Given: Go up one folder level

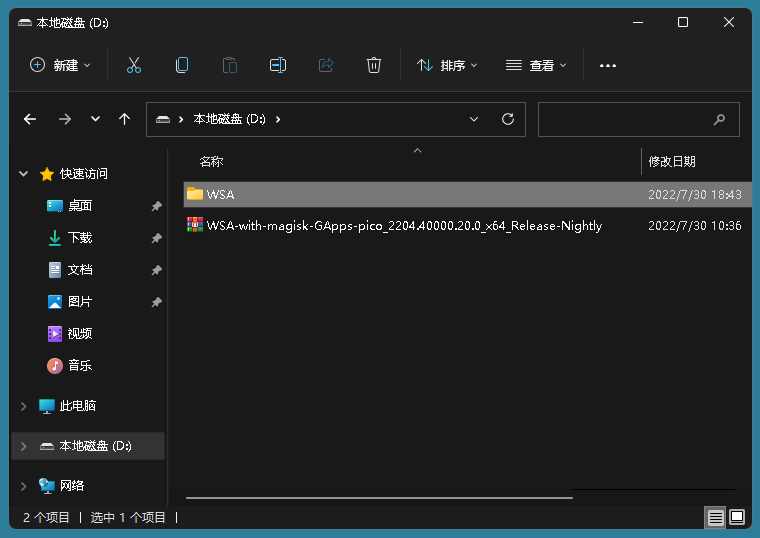Looking at the screenshot, I should point(125,119).
